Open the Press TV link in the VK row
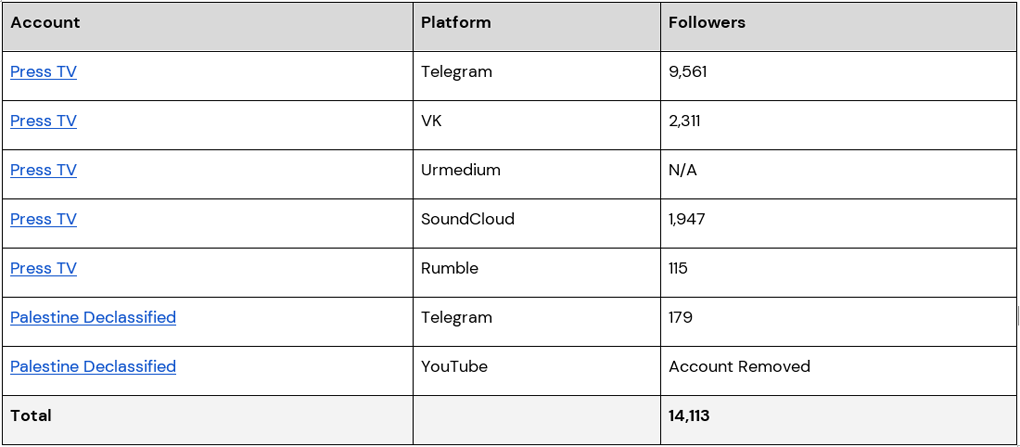This screenshot has width=1020, height=447. pos(43,121)
